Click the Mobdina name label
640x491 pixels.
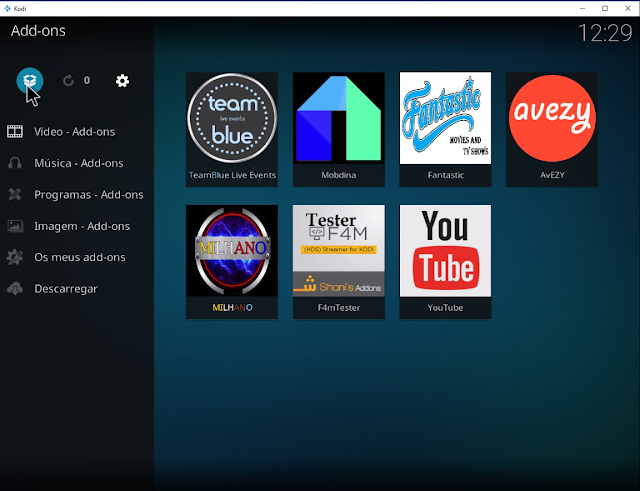tap(339, 175)
